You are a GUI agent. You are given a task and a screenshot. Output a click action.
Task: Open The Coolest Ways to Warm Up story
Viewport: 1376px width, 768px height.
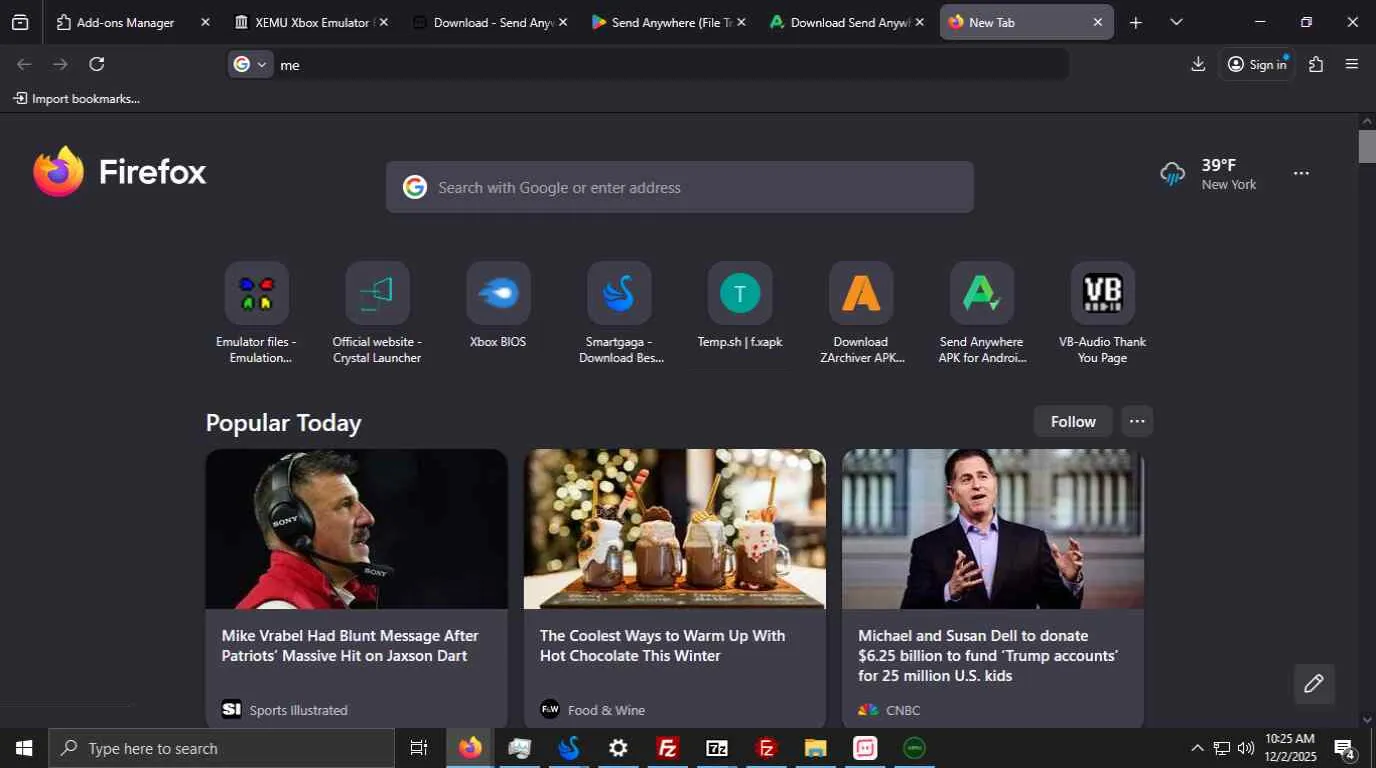(x=662, y=646)
